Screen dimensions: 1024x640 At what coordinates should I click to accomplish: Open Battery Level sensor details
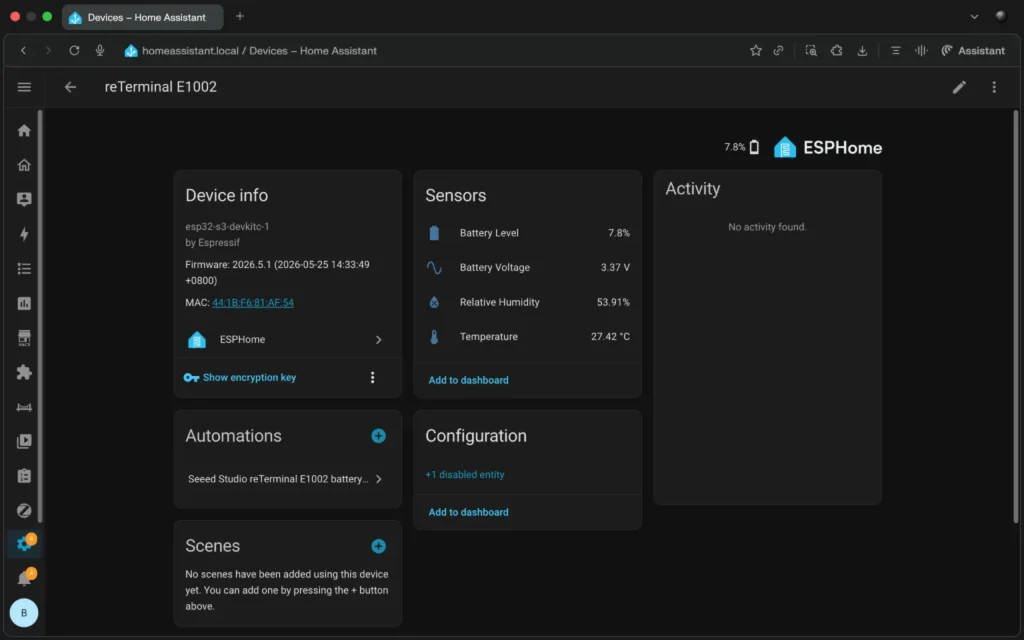(528, 233)
